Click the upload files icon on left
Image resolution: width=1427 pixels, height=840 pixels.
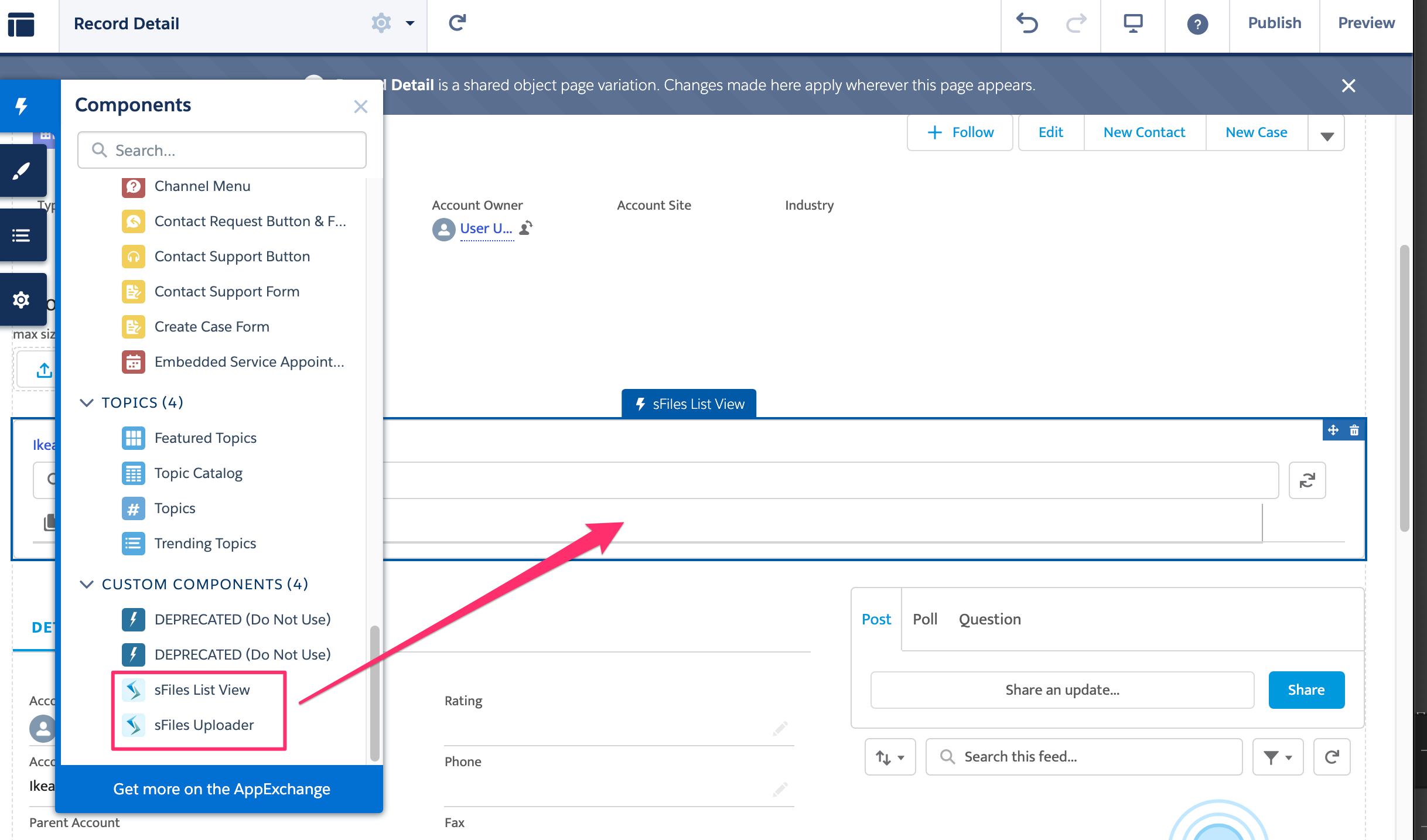(45, 370)
